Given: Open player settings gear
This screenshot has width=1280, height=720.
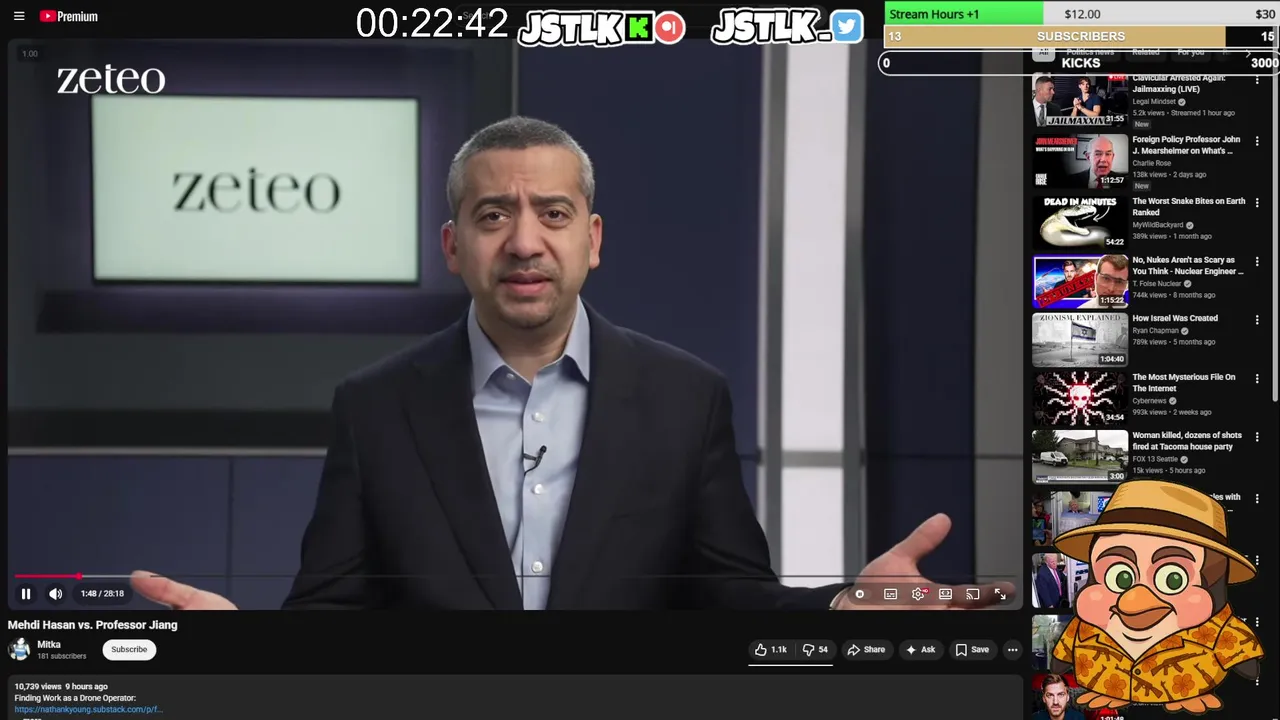Looking at the screenshot, I should pyautogui.click(x=918, y=594).
